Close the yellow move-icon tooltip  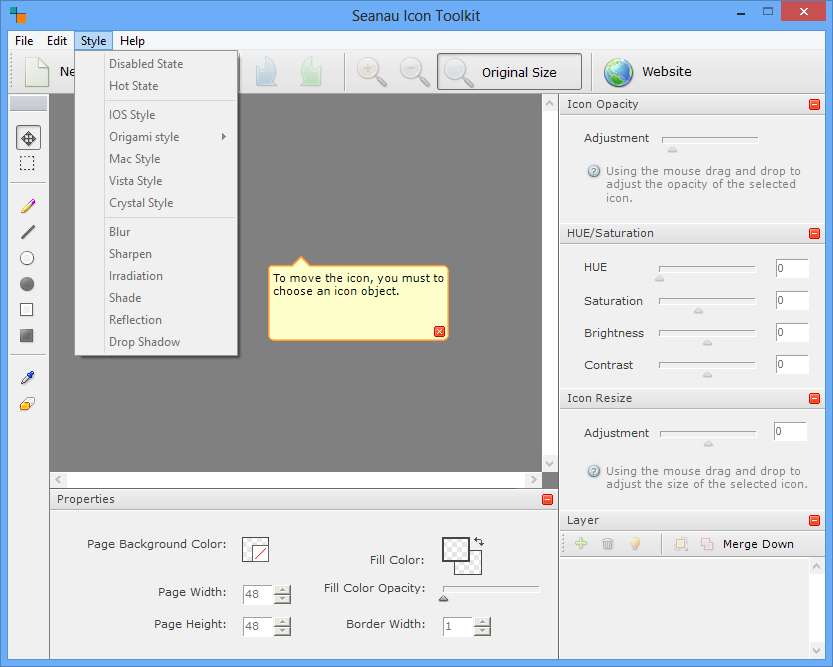tap(439, 331)
